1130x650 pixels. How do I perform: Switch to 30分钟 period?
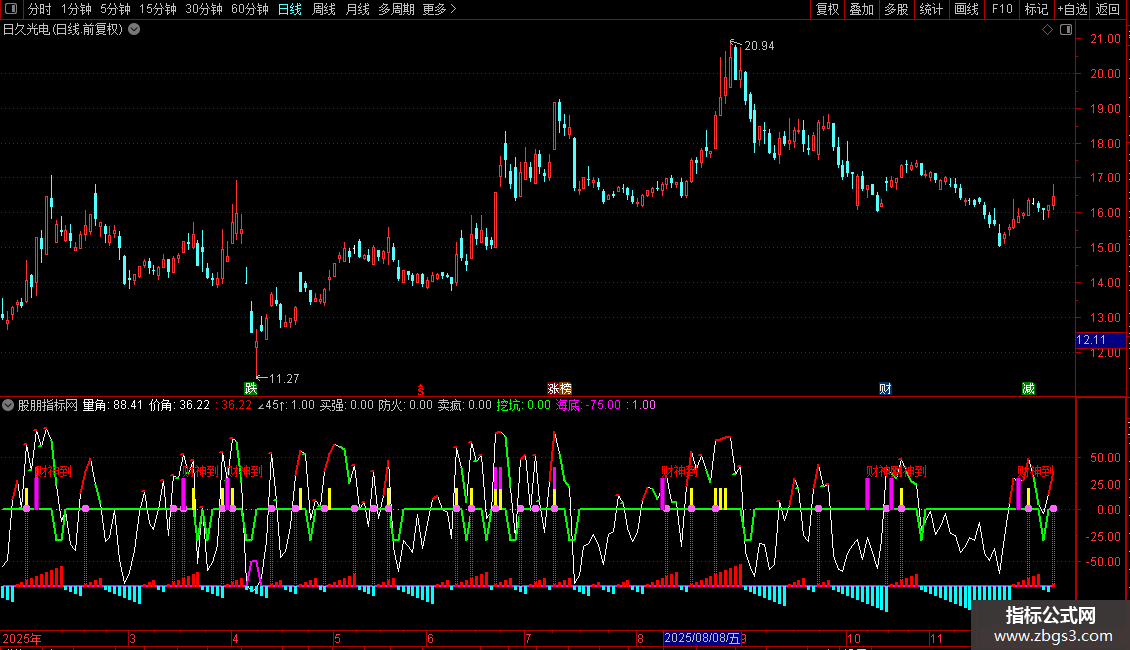click(x=204, y=9)
